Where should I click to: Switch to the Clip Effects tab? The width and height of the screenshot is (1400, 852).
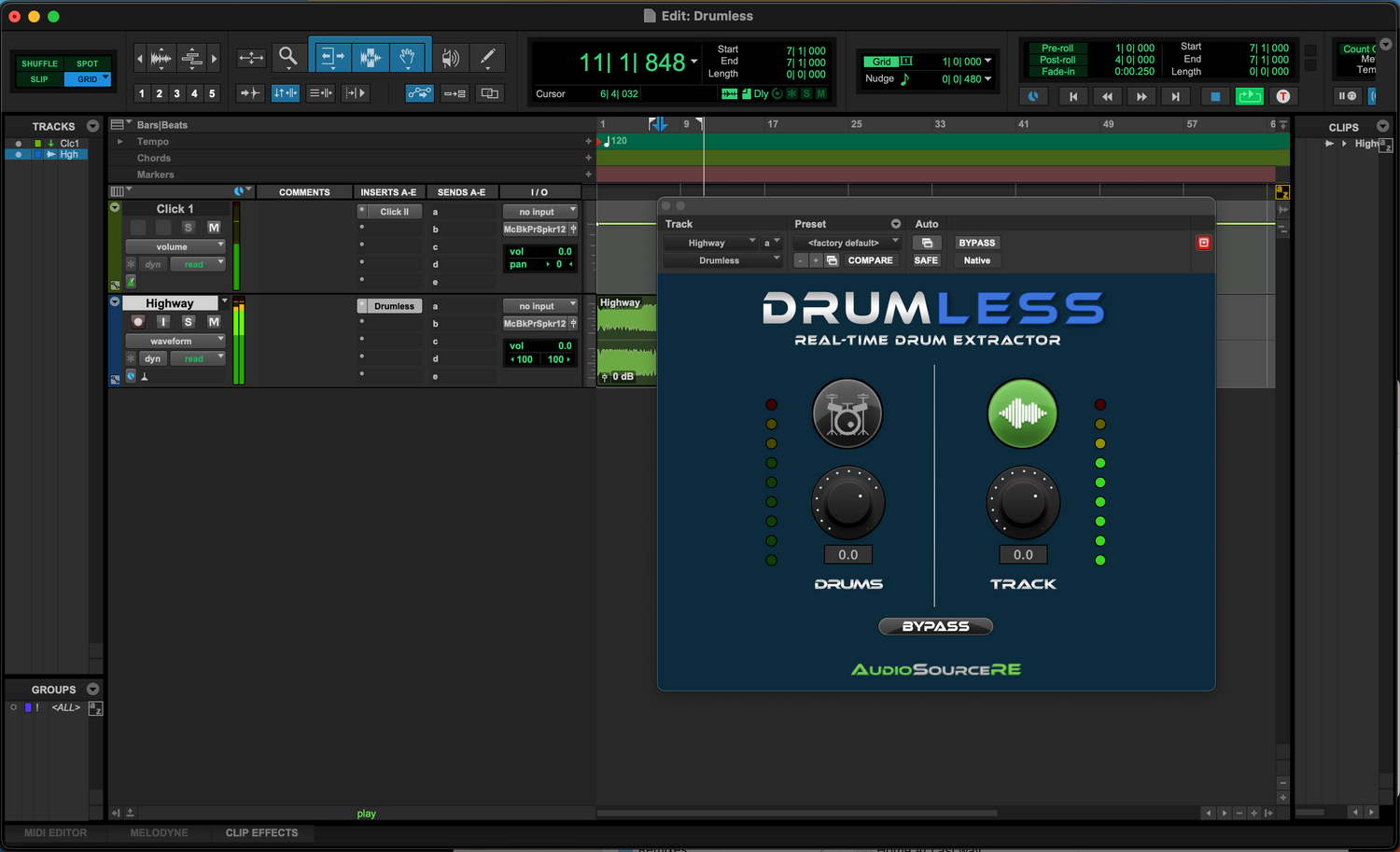tap(261, 832)
